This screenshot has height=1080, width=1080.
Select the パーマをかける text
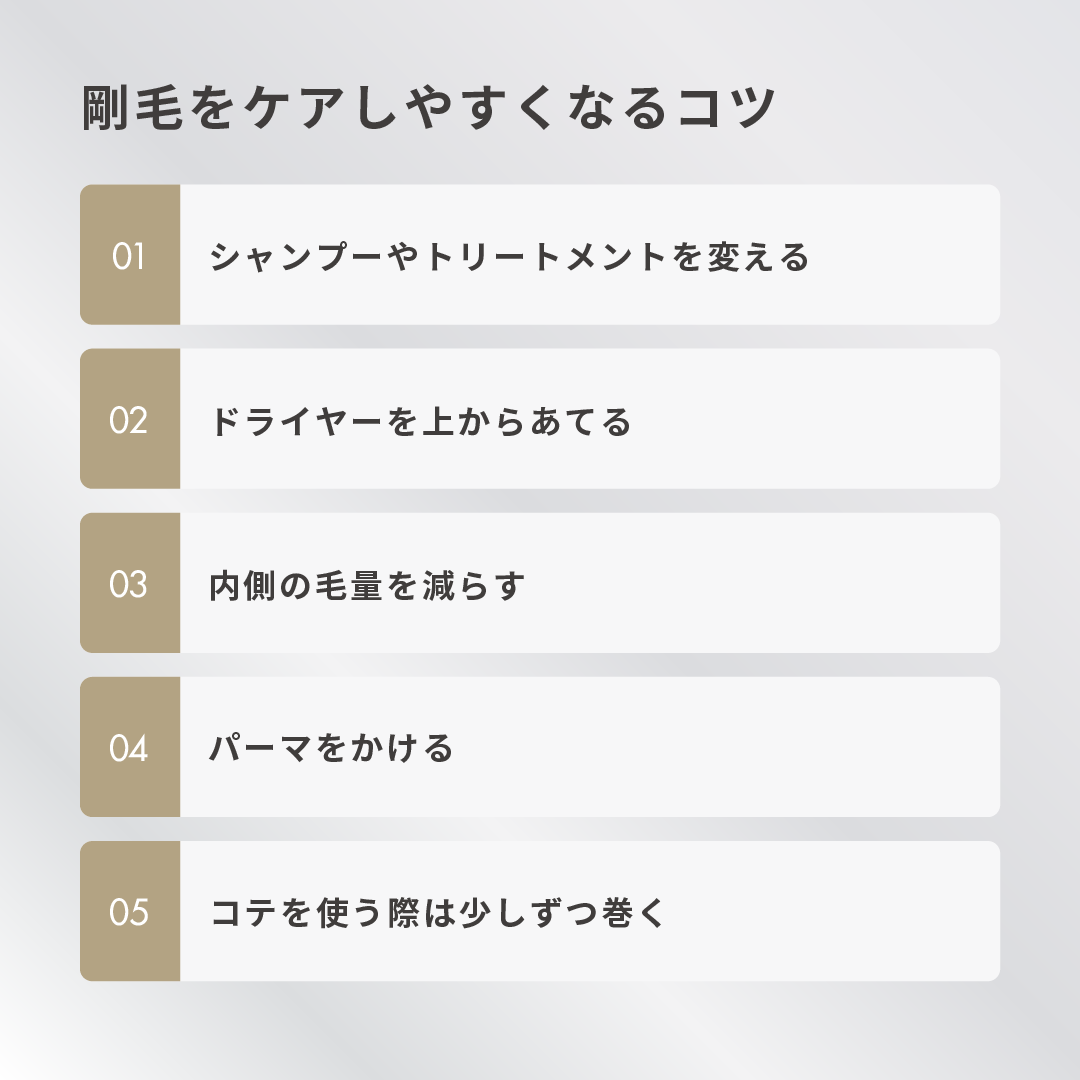coord(332,748)
